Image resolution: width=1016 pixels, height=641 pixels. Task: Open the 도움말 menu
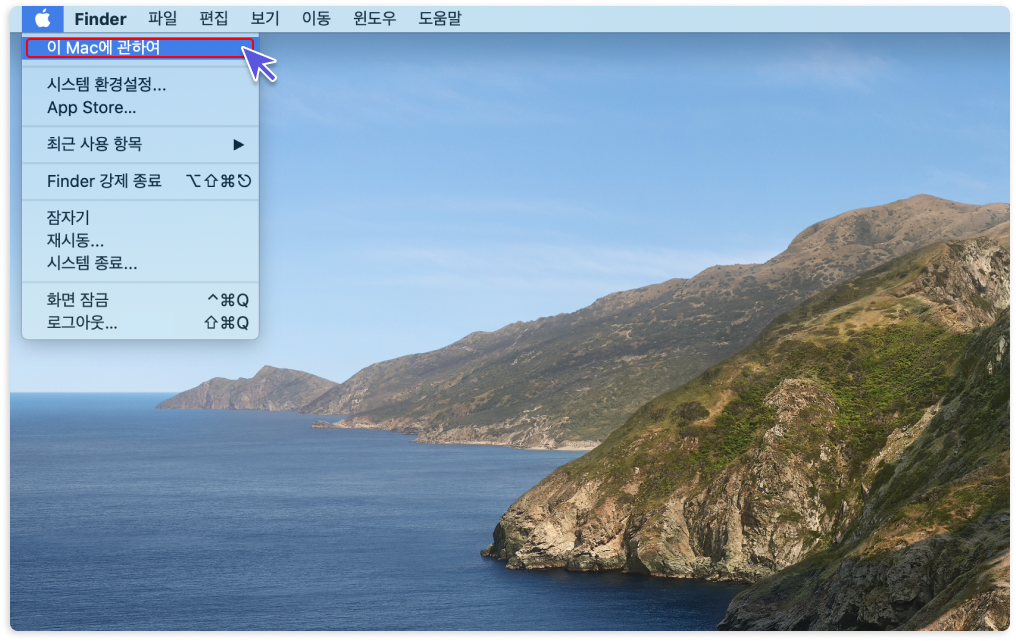tap(440, 19)
